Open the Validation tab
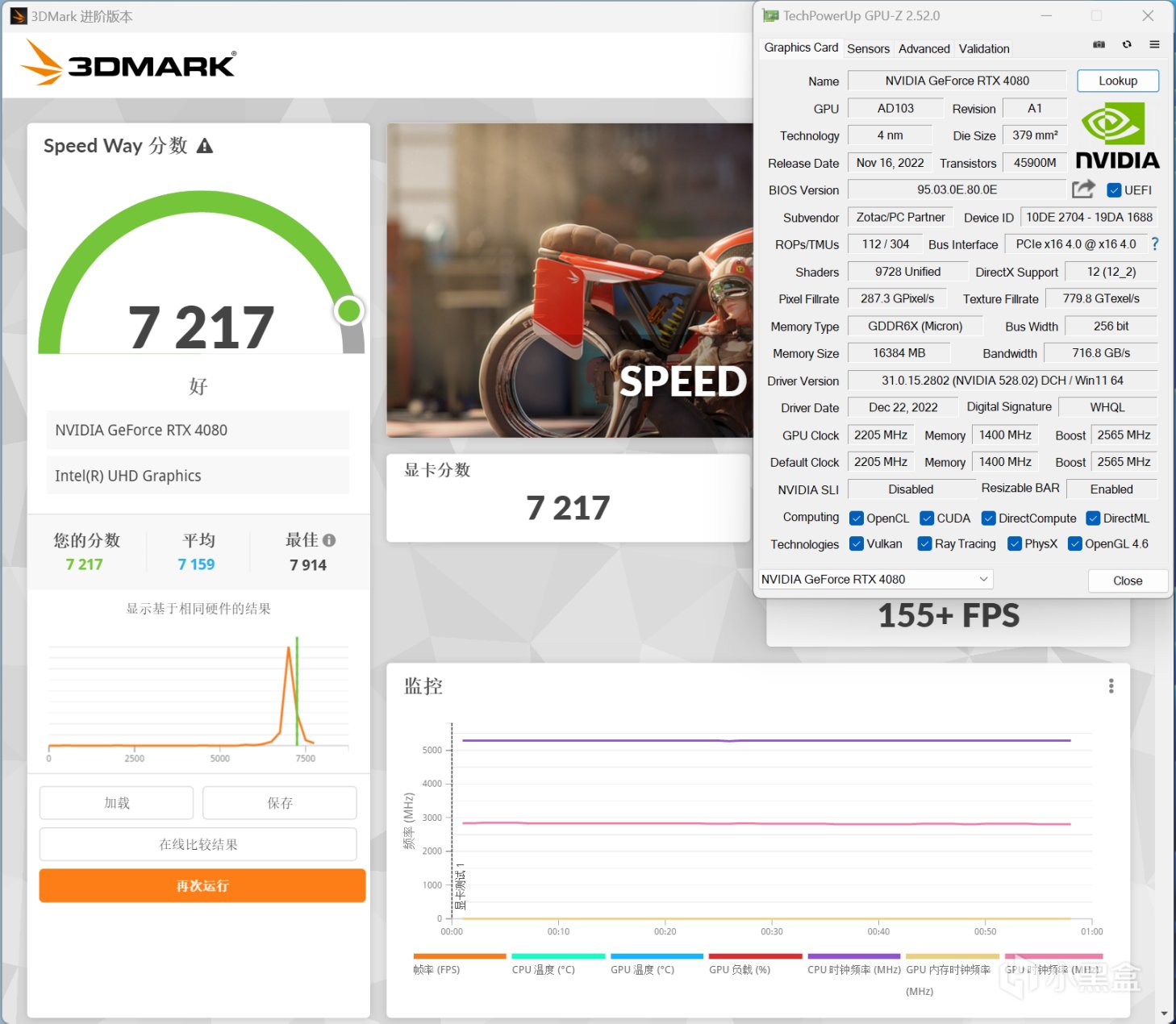The height and width of the screenshot is (1024, 1176). pos(984,48)
